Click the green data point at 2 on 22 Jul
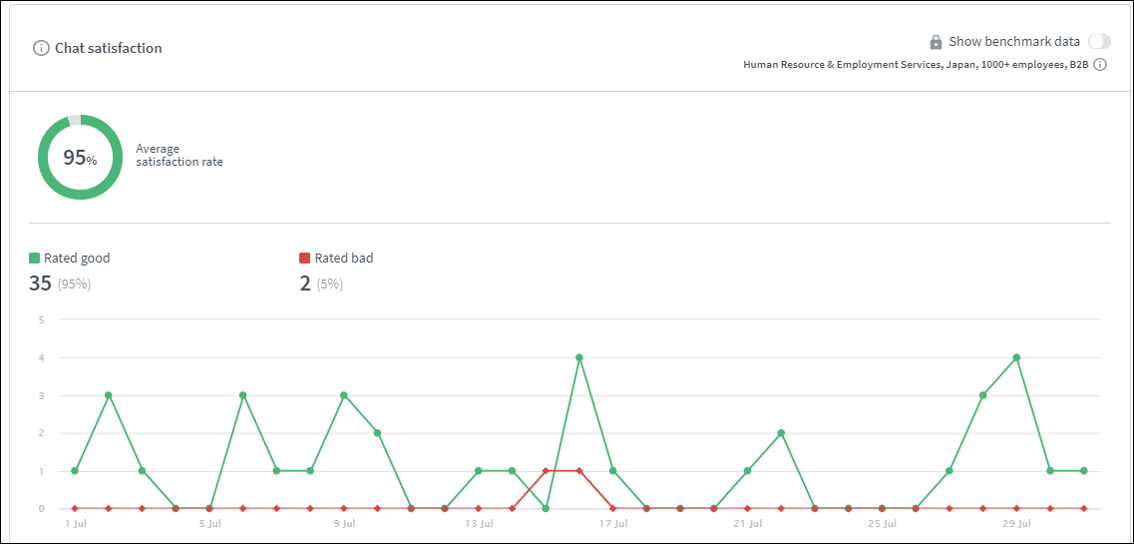 tap(781, 433)
